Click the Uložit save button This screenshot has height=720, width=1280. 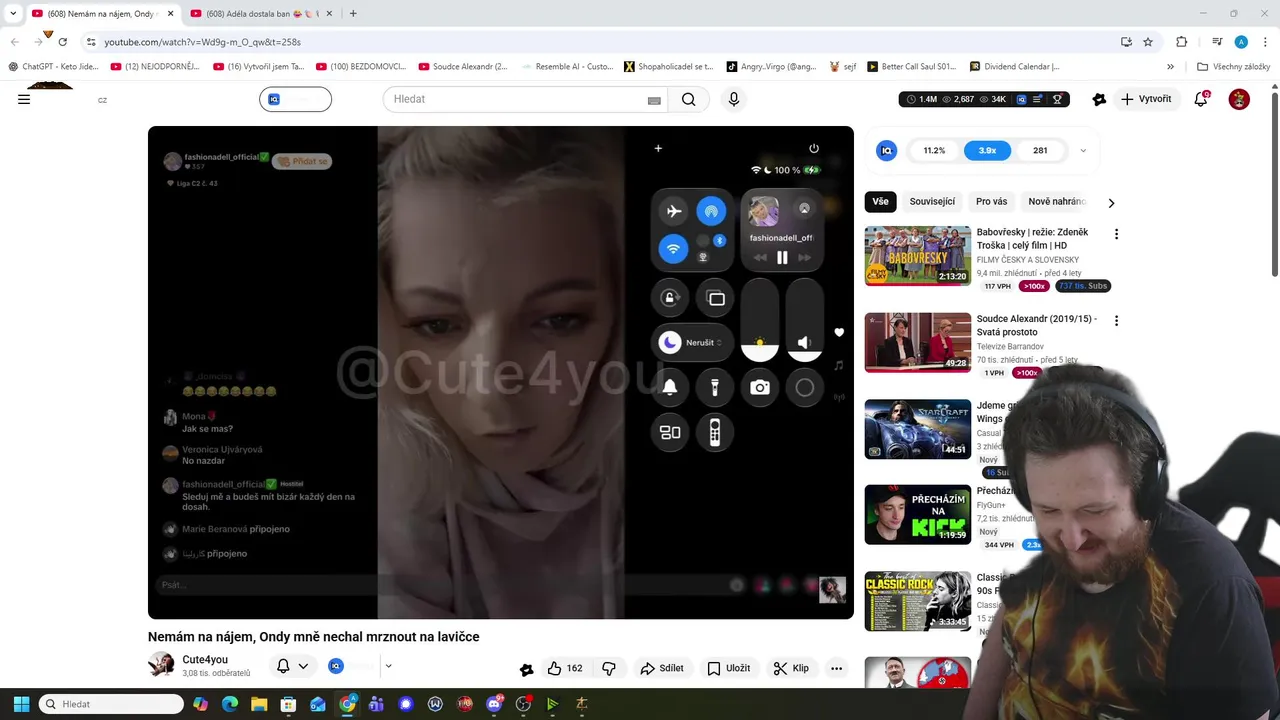click(x=728, y=668)
